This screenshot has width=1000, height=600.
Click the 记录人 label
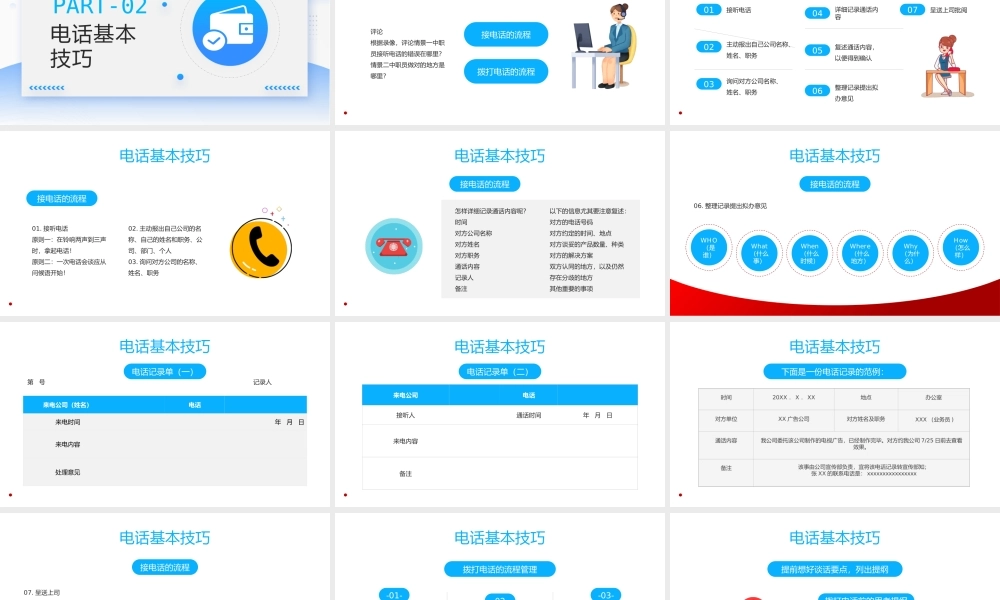pyautogui.click(x=262, y=382)
